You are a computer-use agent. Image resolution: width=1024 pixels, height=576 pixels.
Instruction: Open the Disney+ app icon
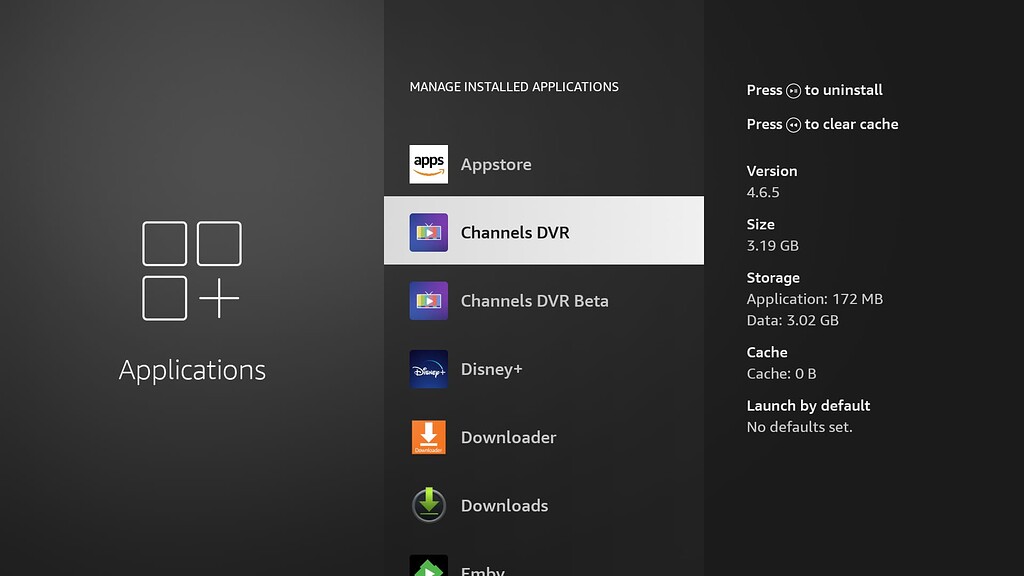click(x=428, y=369)
